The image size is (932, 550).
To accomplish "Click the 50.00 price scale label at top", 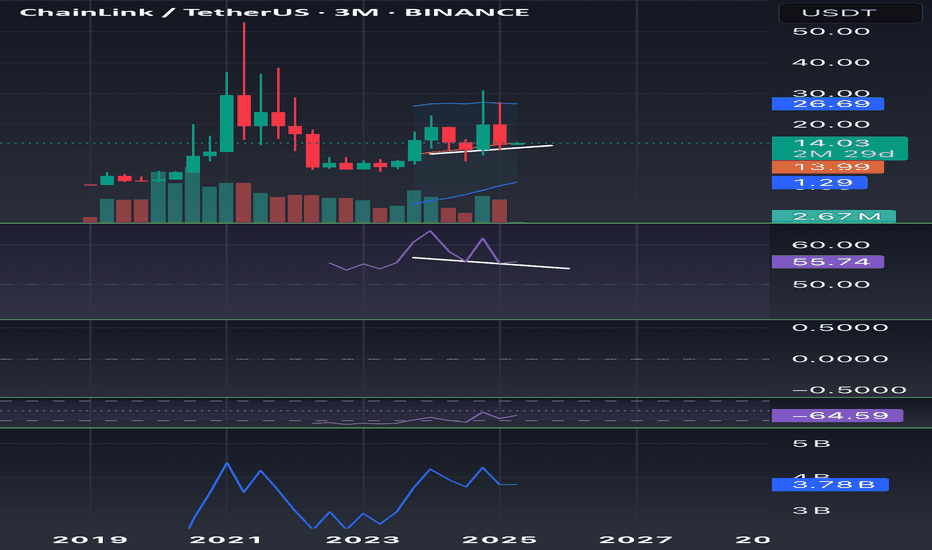I will [831, 32].
